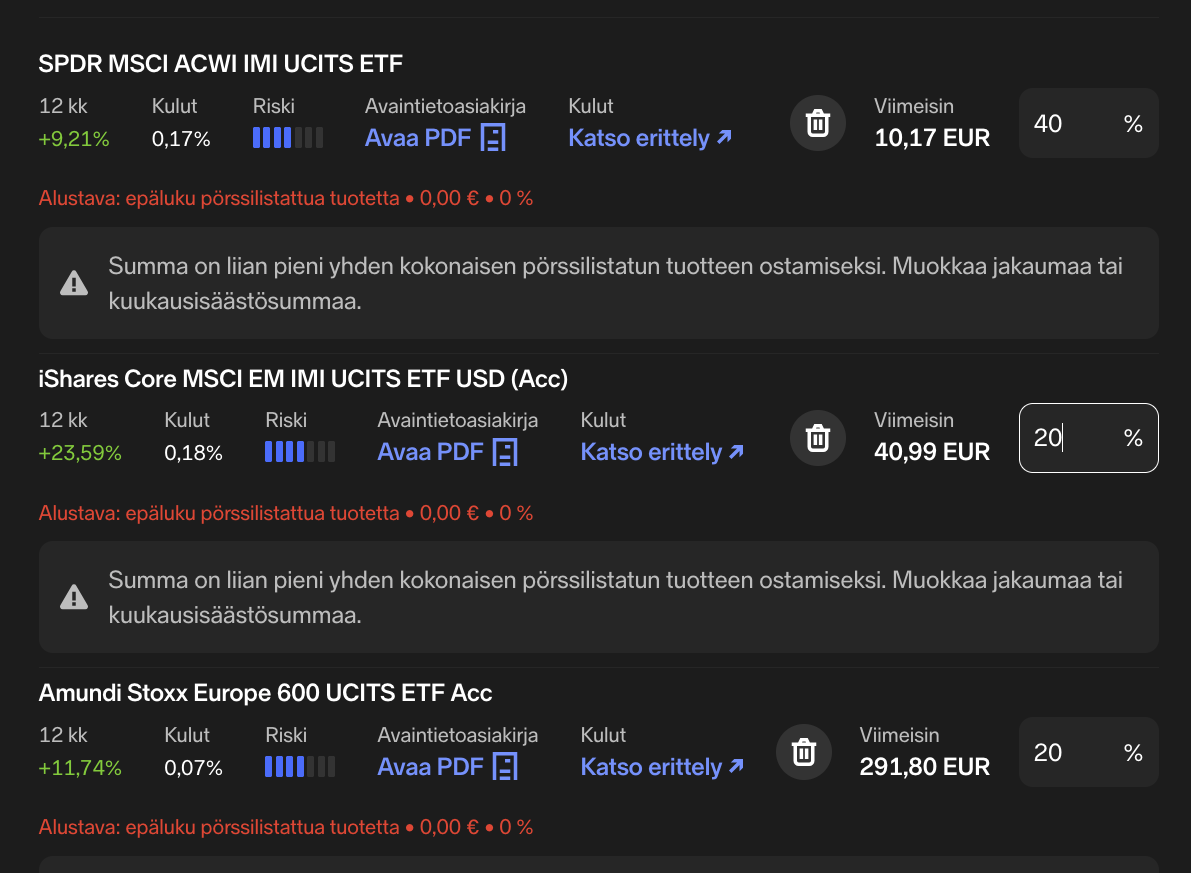Remove Amundi Stoxx Europe 600 via trash icon
The height and width of the screenshot is (873, 1191).
click(x=803, y=752)
